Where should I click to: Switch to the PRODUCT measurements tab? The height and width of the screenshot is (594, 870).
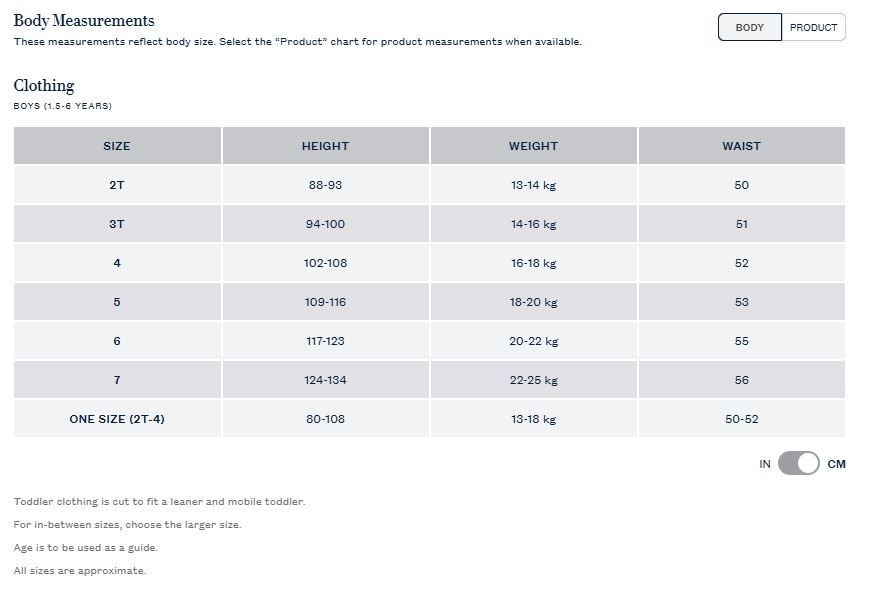coord(813,27)
